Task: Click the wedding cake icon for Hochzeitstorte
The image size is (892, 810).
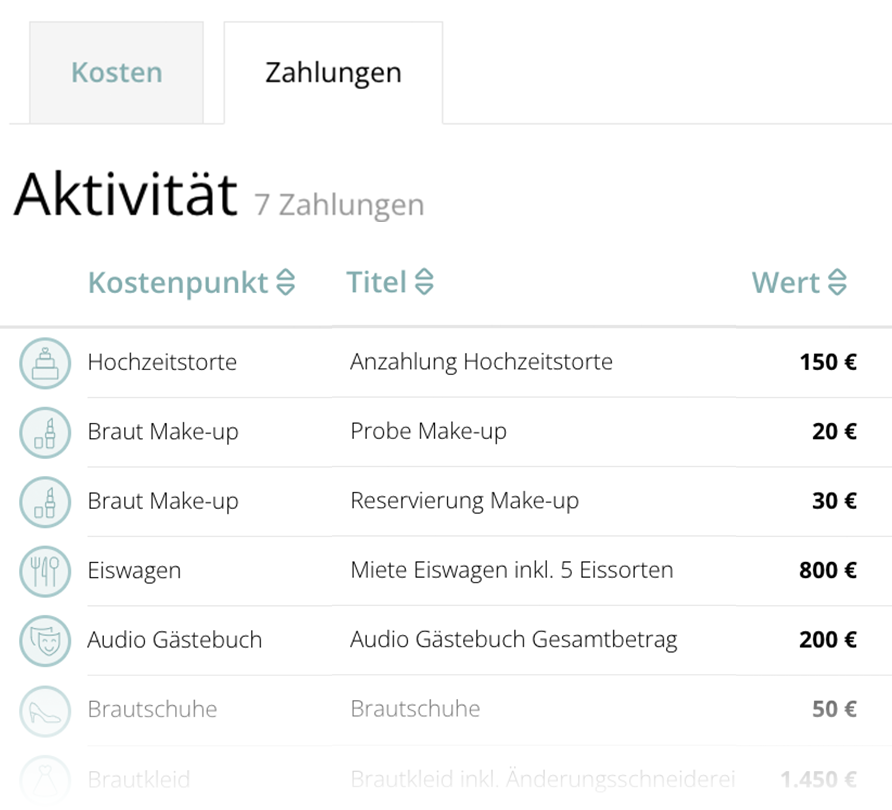Action: (x=45, y=363)
